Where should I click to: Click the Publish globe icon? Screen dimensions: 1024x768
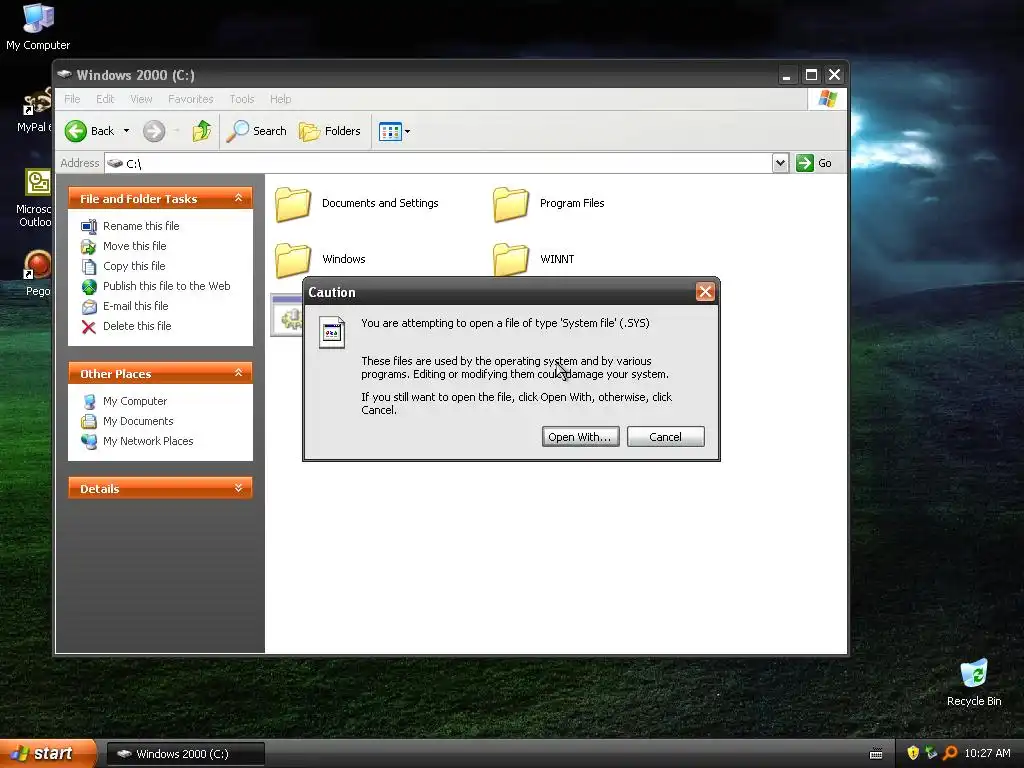[89, 287]
